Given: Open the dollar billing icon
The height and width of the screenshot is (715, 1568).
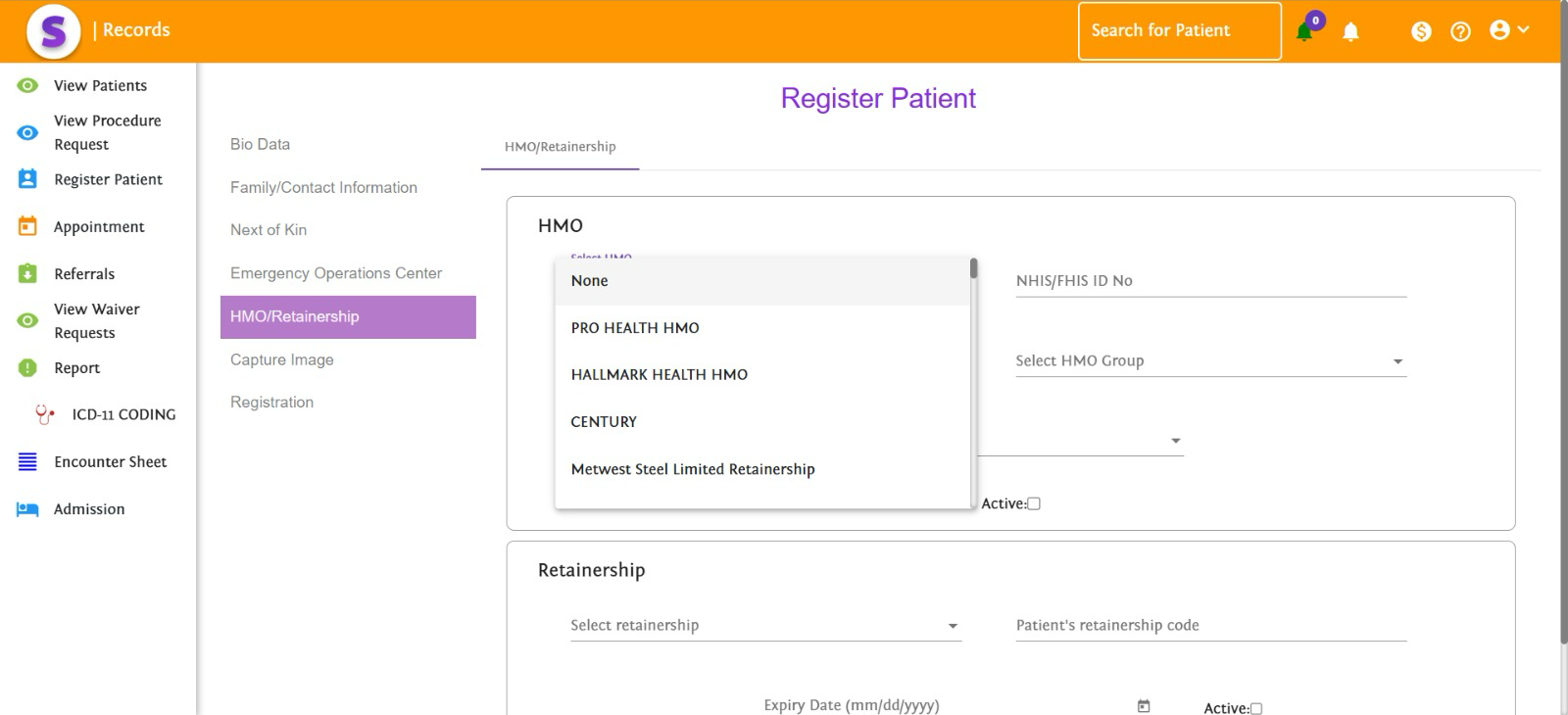Looking at the screenshot, I should pos(1421,31).
